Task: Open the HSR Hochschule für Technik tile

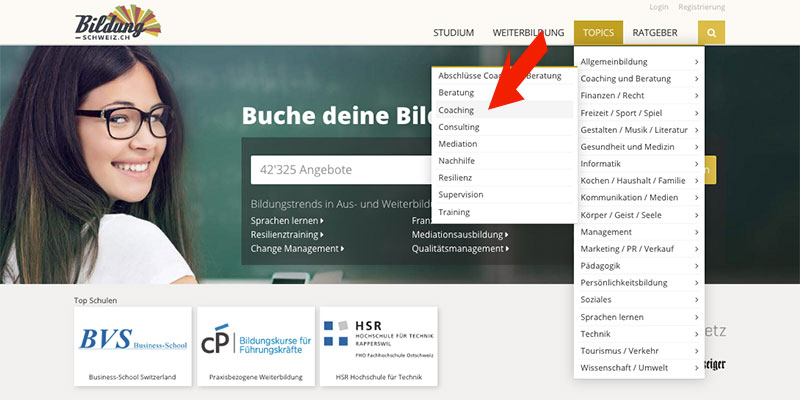Action: (x=377, y=338)
